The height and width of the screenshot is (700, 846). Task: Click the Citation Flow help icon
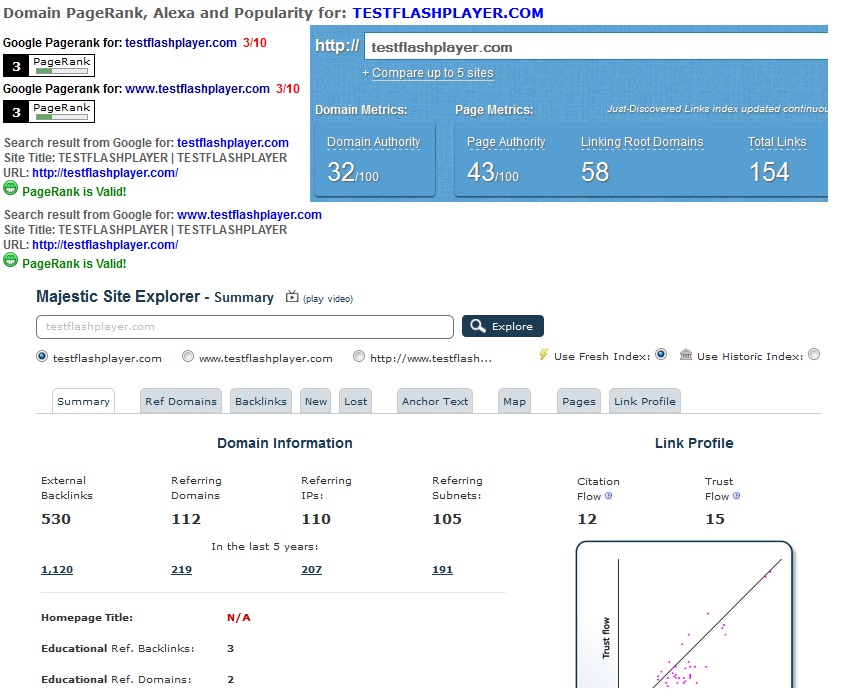pyautogui.click(x=609, y=495)
